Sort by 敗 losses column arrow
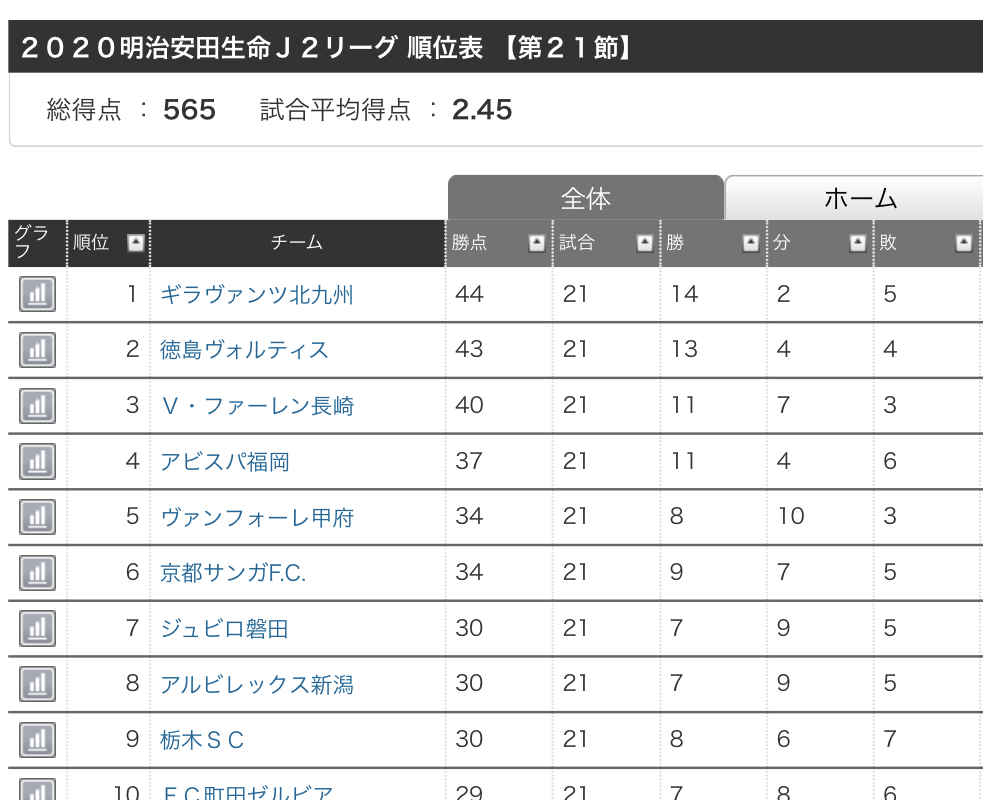Screen dimensions: 983x800 click(x=963, y=243)
